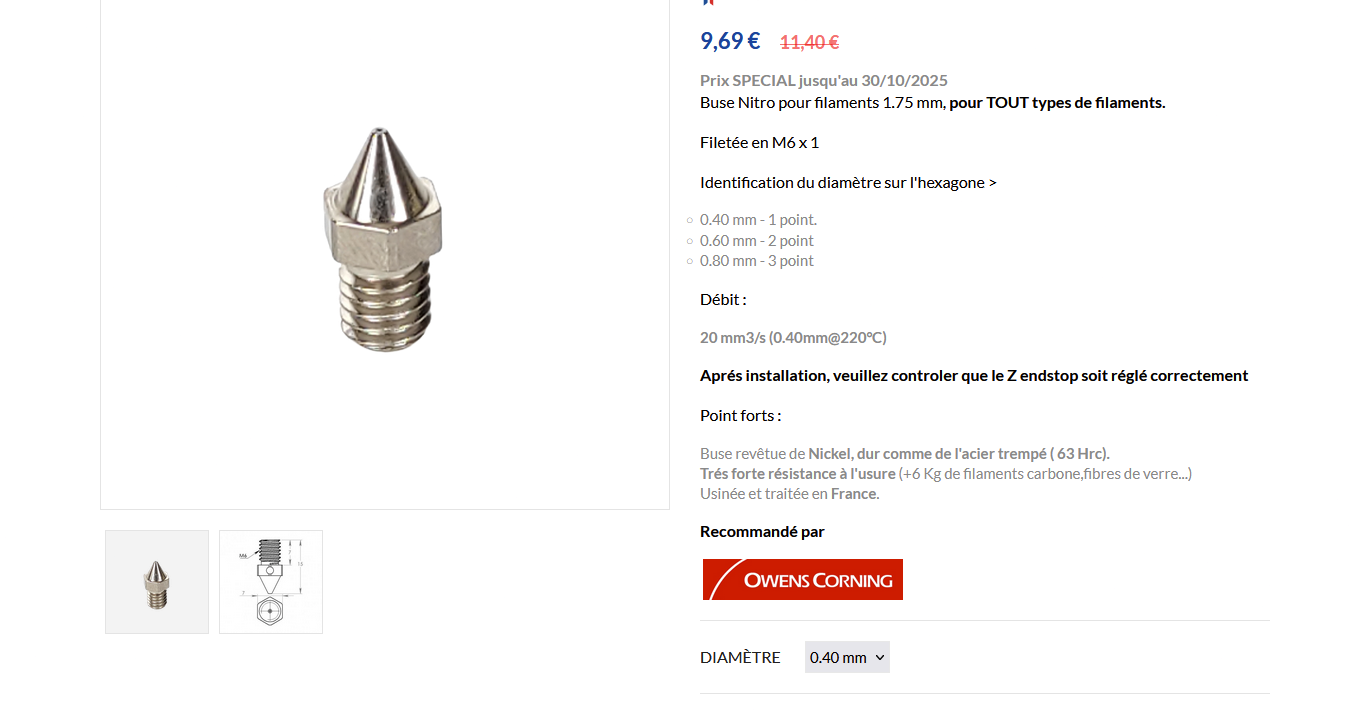
Task: Click the Z endstop warning sentence
Action: [974, 376]
